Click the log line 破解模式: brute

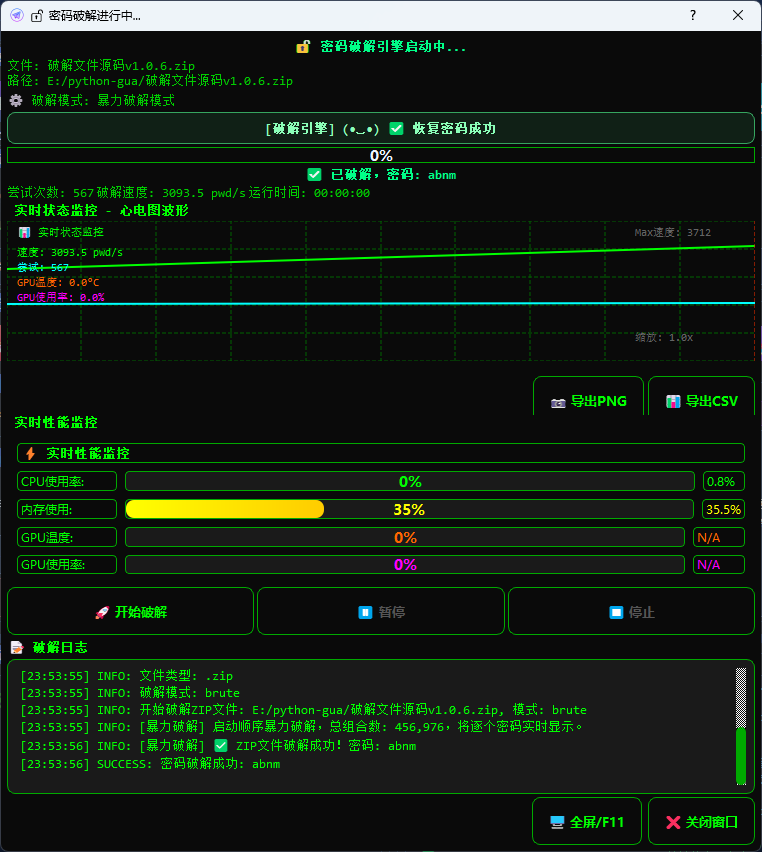tap(130, 693)
